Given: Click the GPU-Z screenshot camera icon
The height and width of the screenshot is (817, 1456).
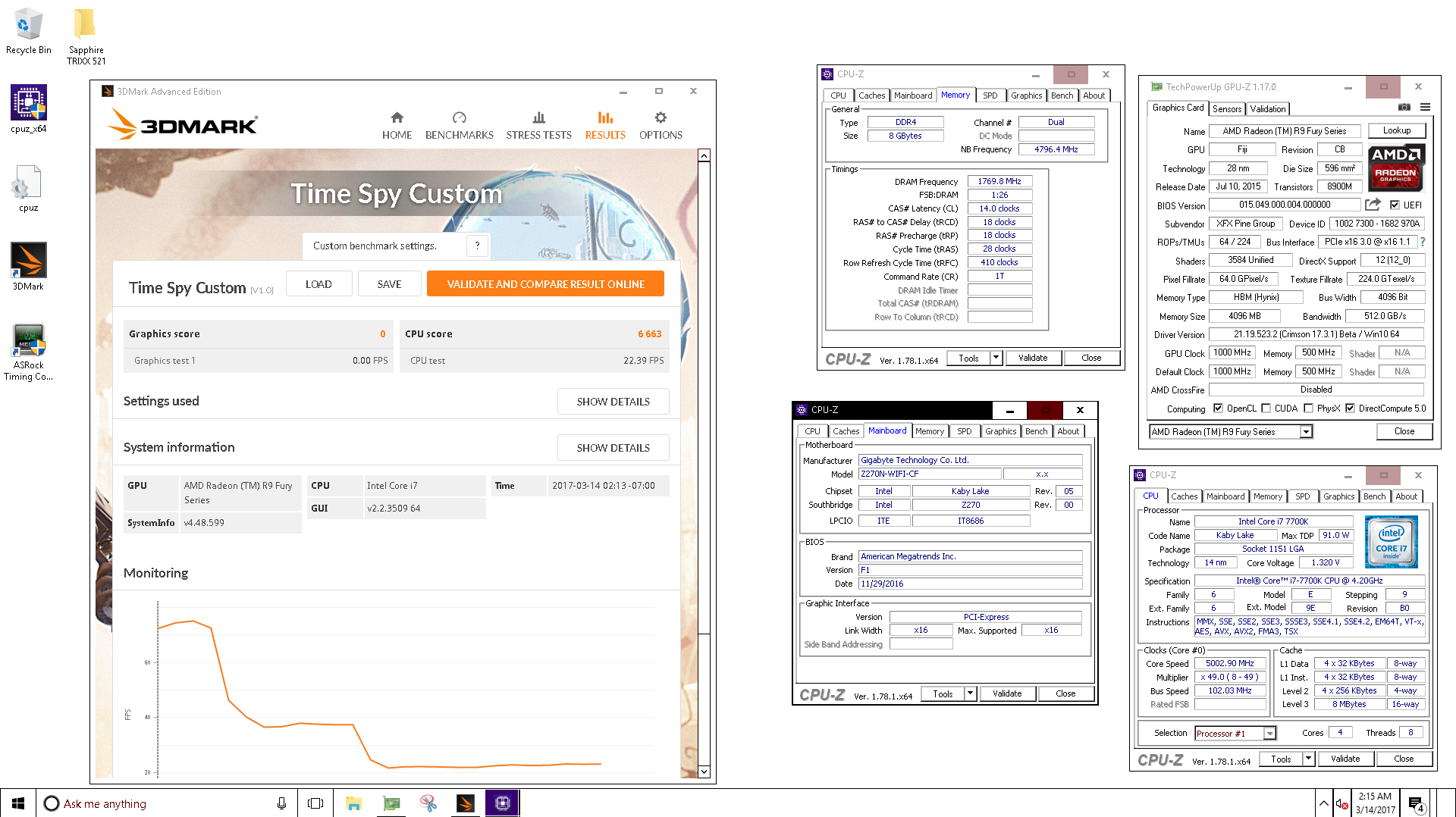Looking at the screenshot, I should (x=1404, y=108).
